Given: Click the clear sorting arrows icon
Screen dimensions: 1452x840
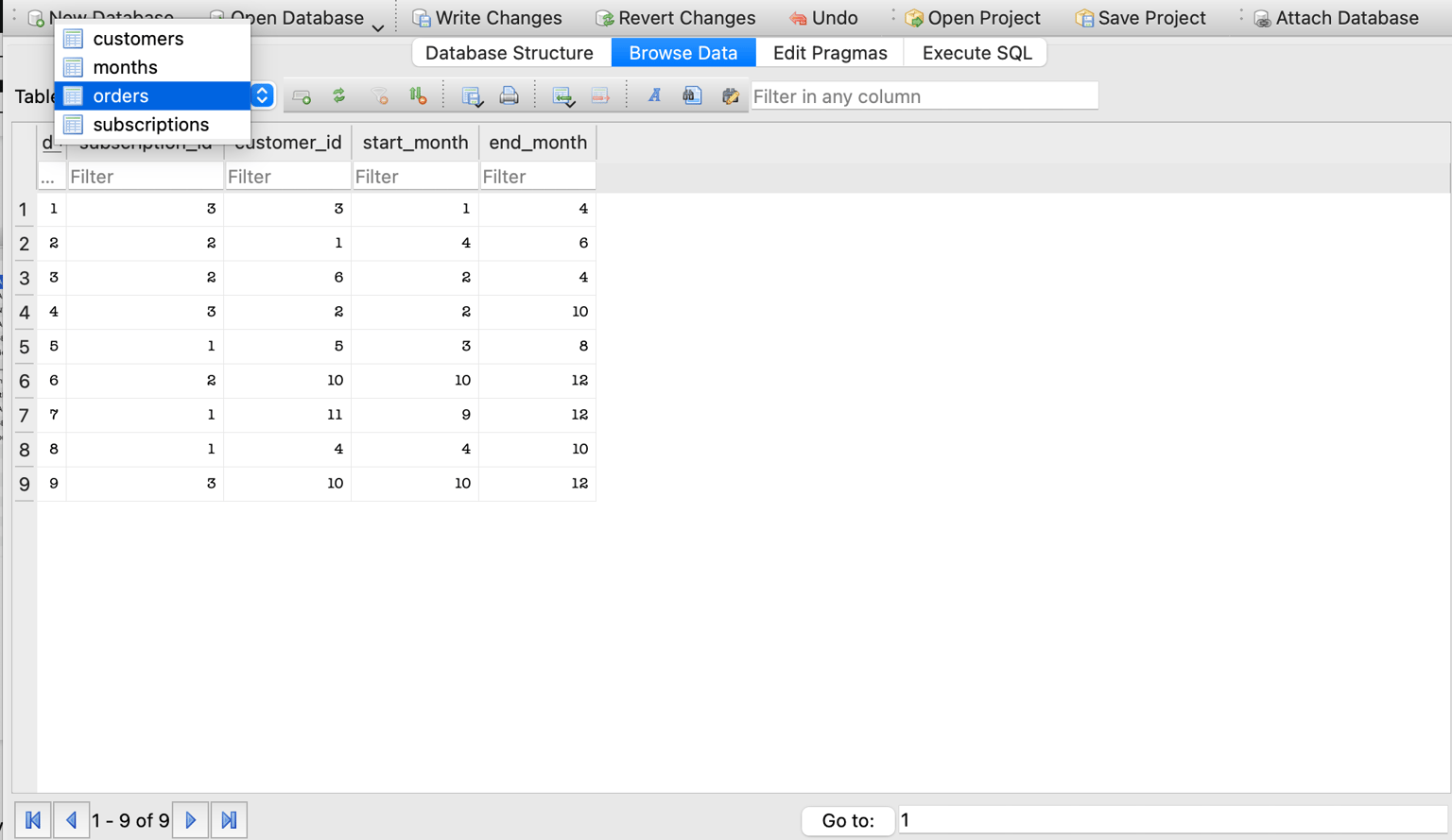Looking at the screenshot, I should point(418,95).
